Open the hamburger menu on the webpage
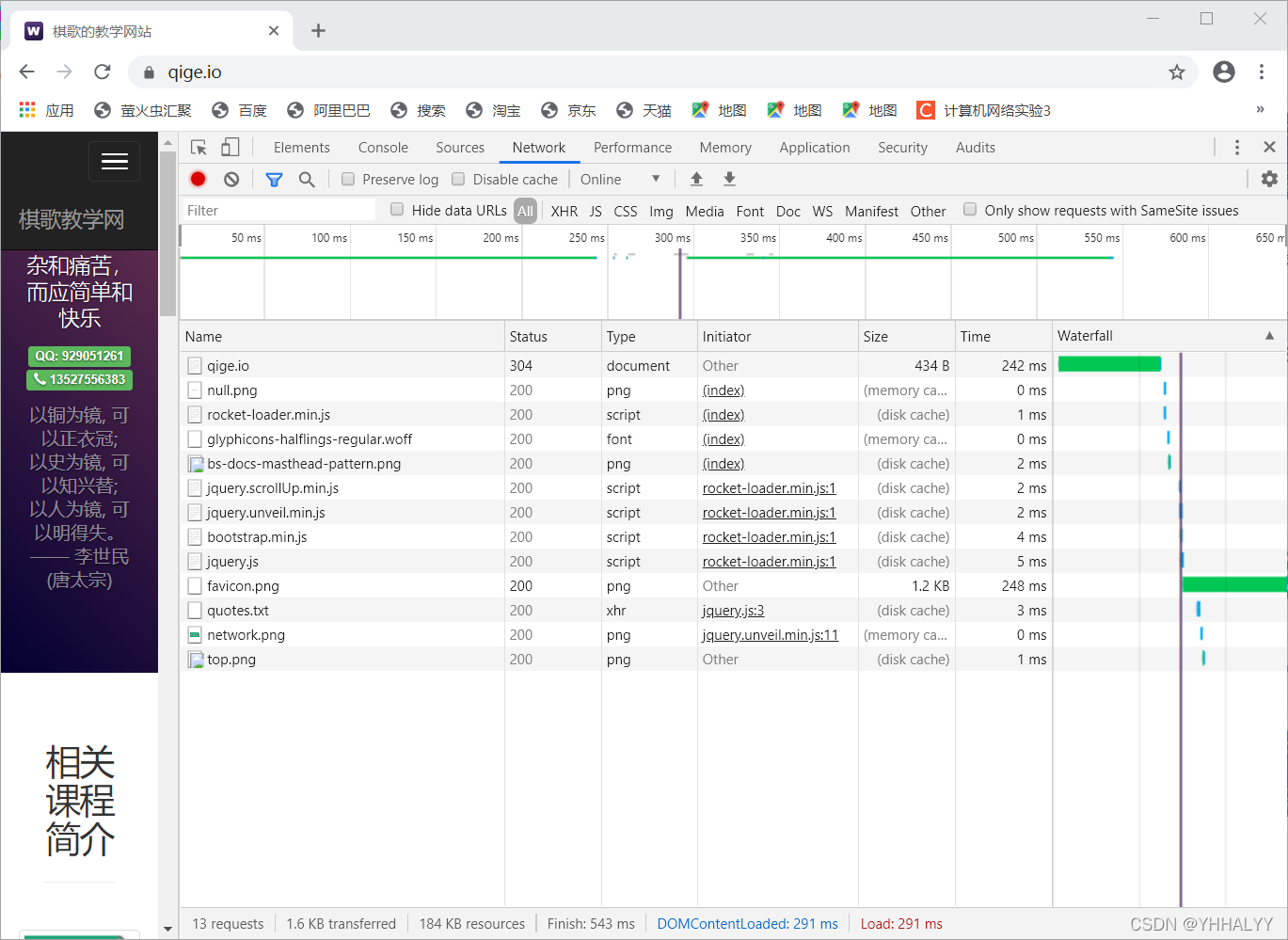The image size is (1288, 940). [x=115, y=161]
